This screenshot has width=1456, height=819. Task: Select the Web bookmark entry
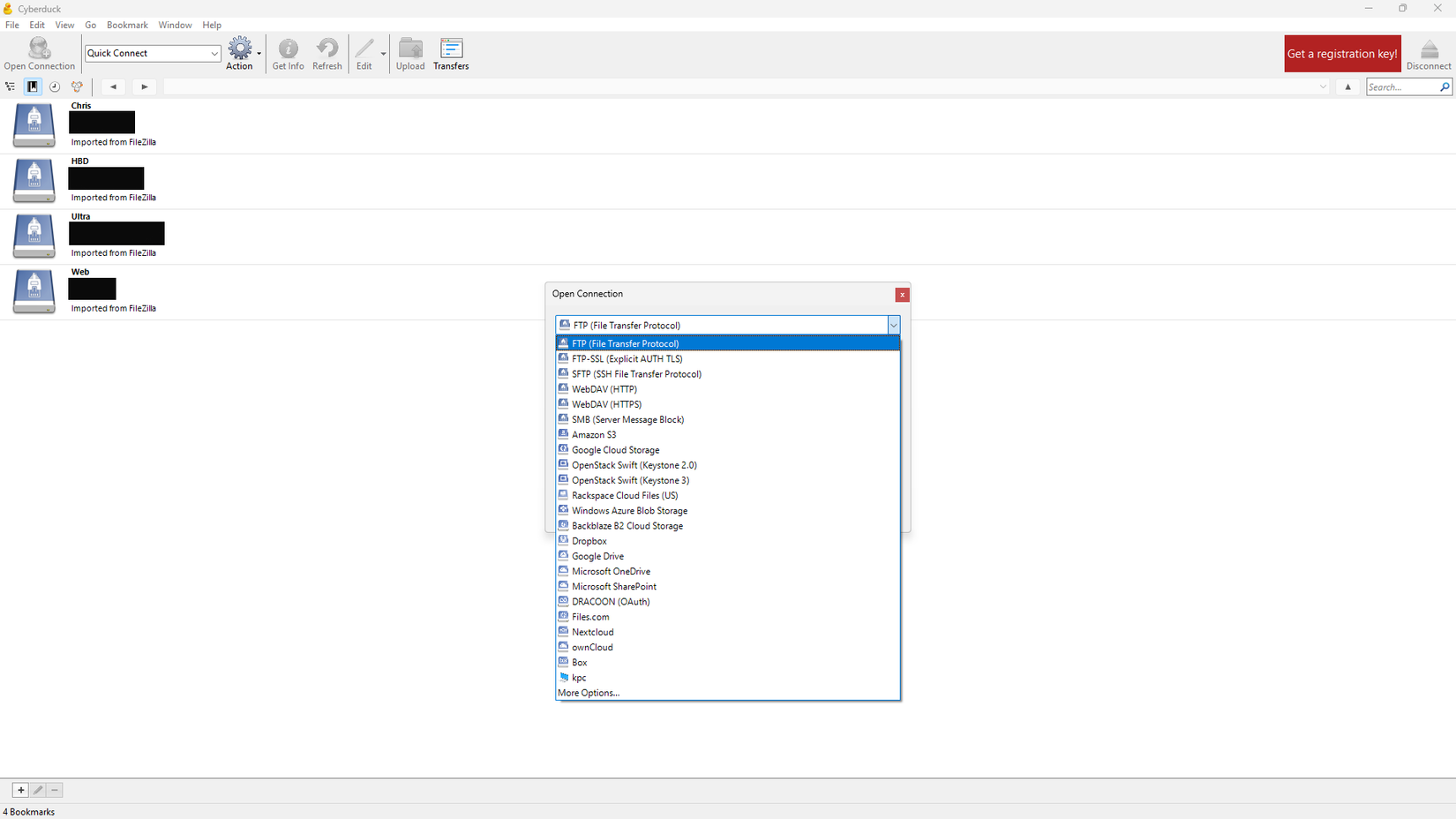click(x=728, y=292)
